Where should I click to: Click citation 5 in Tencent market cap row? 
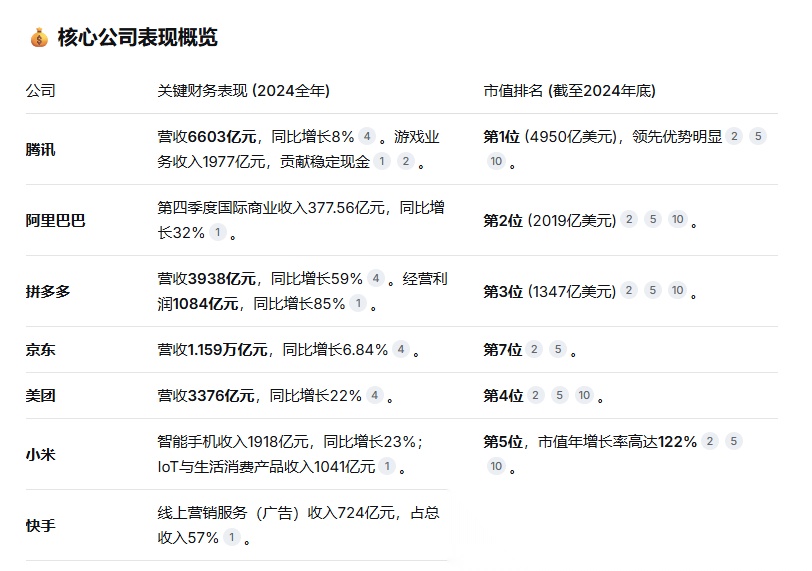tap(758, 136)
